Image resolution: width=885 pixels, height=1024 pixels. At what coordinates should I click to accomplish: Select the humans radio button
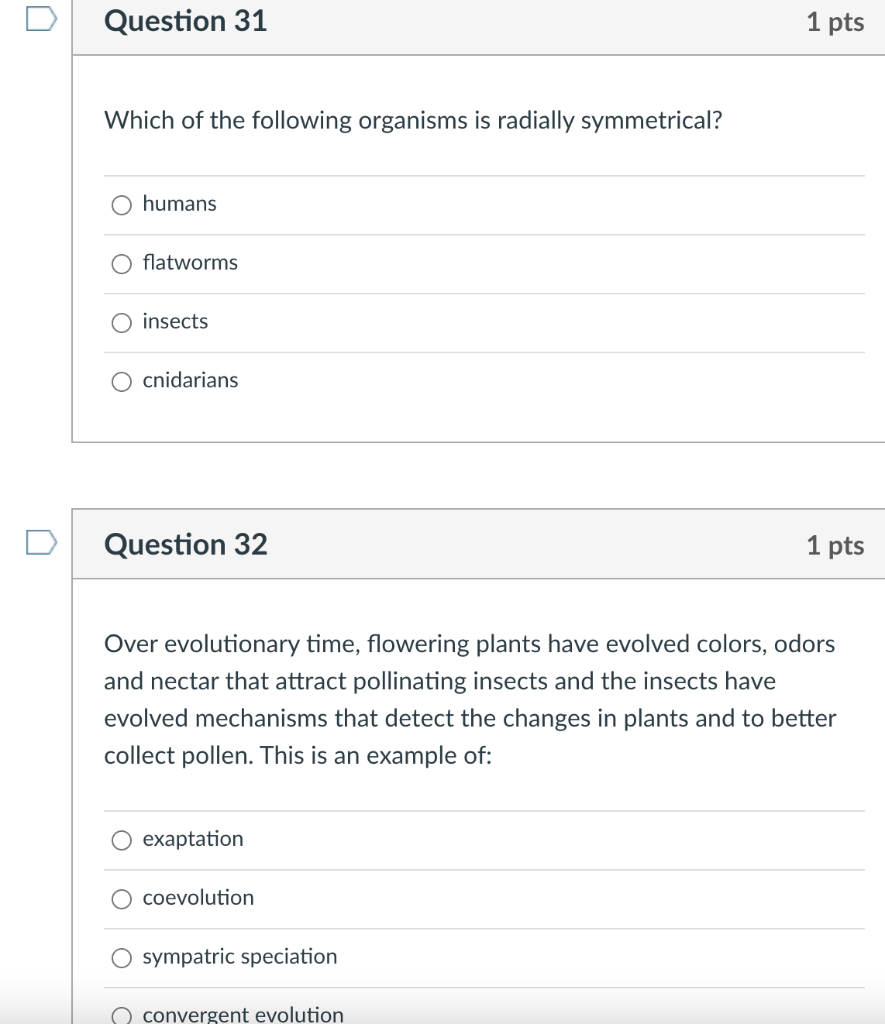[x=122, y=205]
